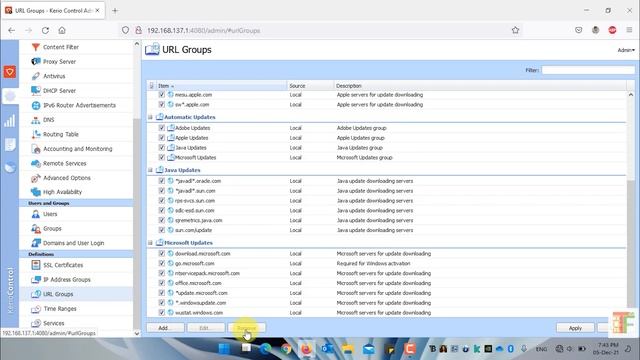Select the Java Updates item row
640x360 pixels.
[386, 148]
